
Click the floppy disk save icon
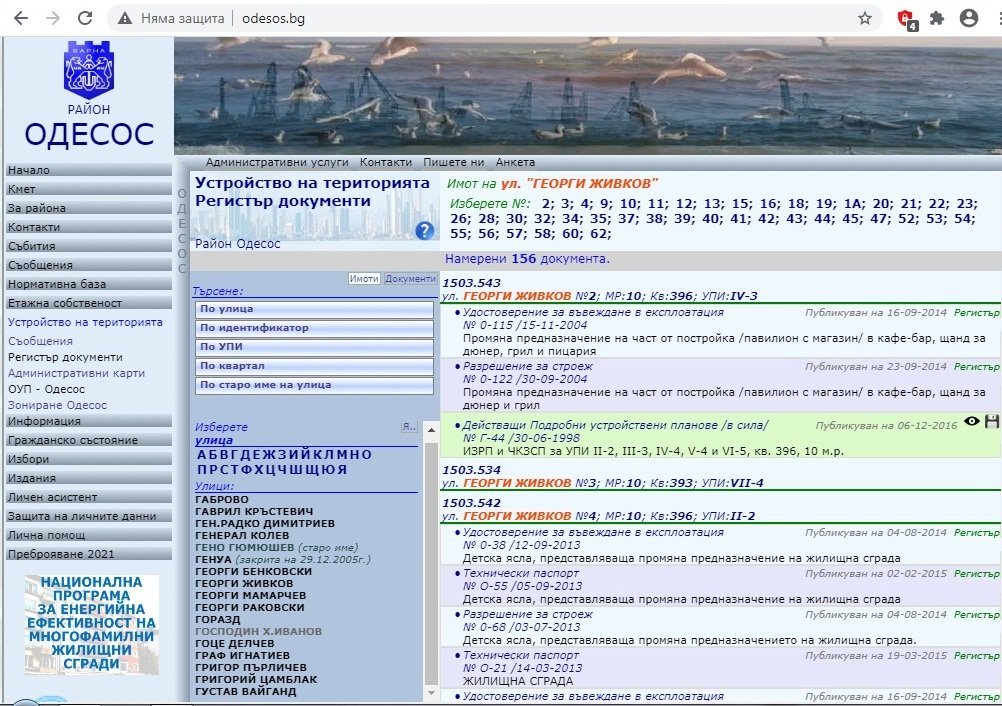pos(992,422)
